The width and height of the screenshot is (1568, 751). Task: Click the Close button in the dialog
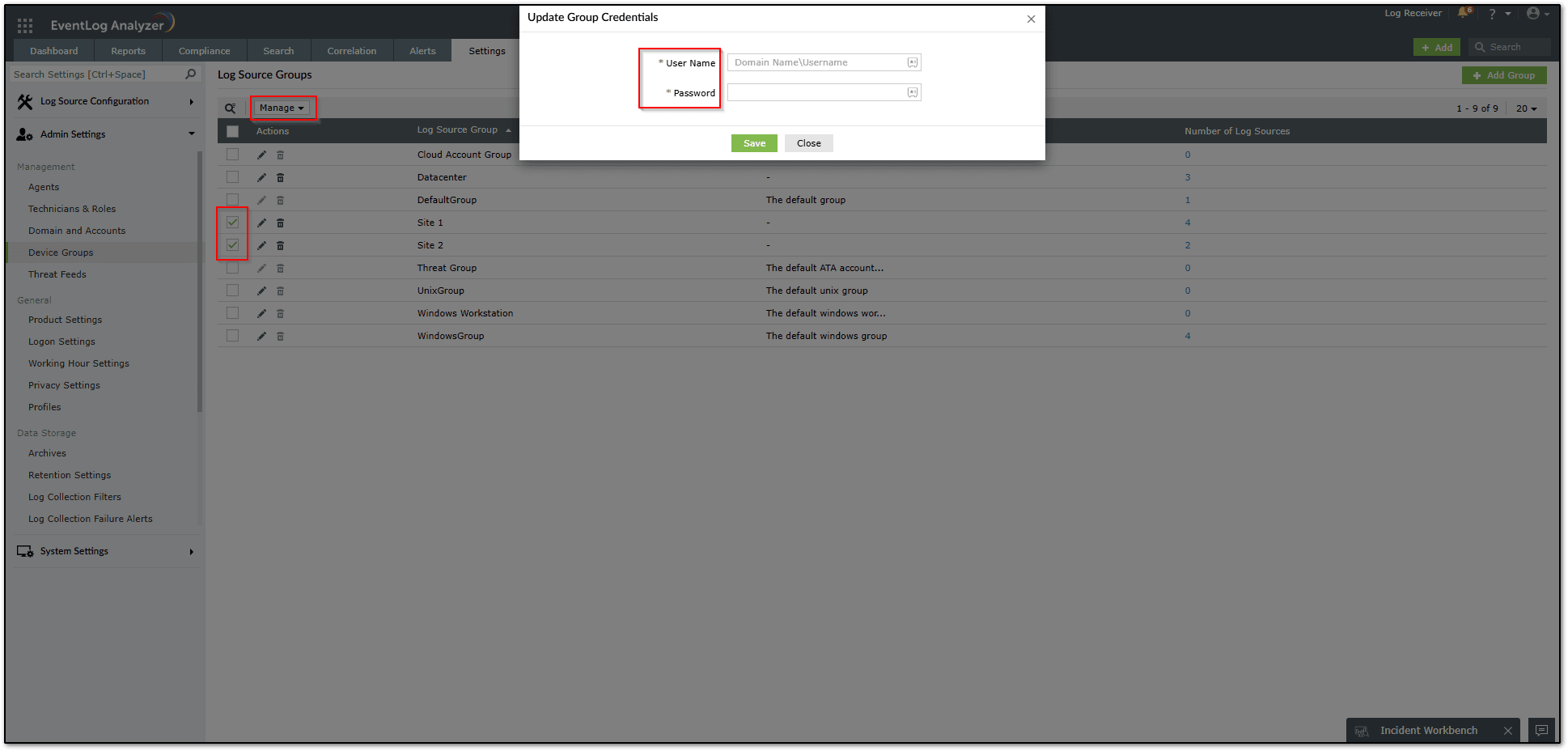808,143
